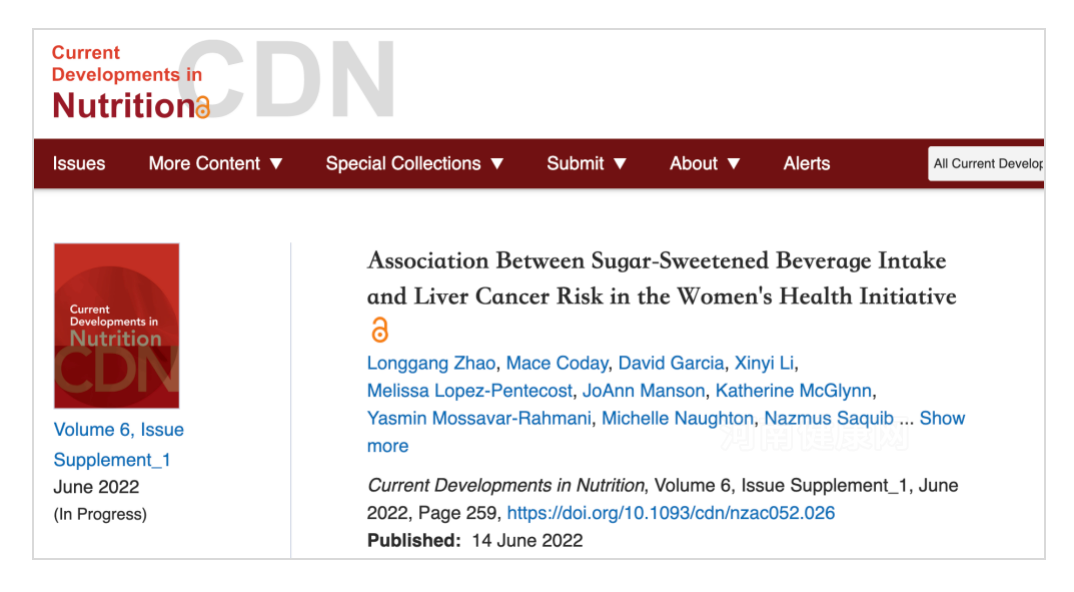1074x592 pixels.
Task: Click the open access icon below article title
Action: [379, 329]
